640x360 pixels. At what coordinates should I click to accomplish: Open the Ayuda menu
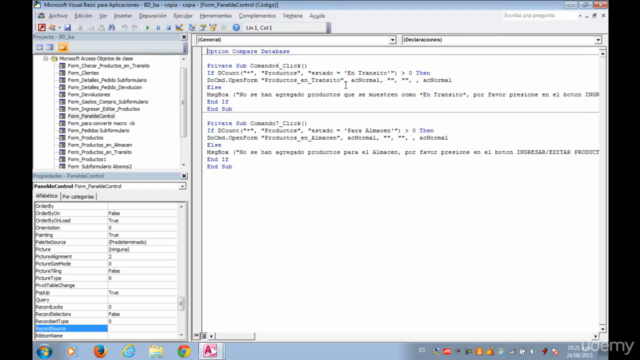(x=317, y=16)
